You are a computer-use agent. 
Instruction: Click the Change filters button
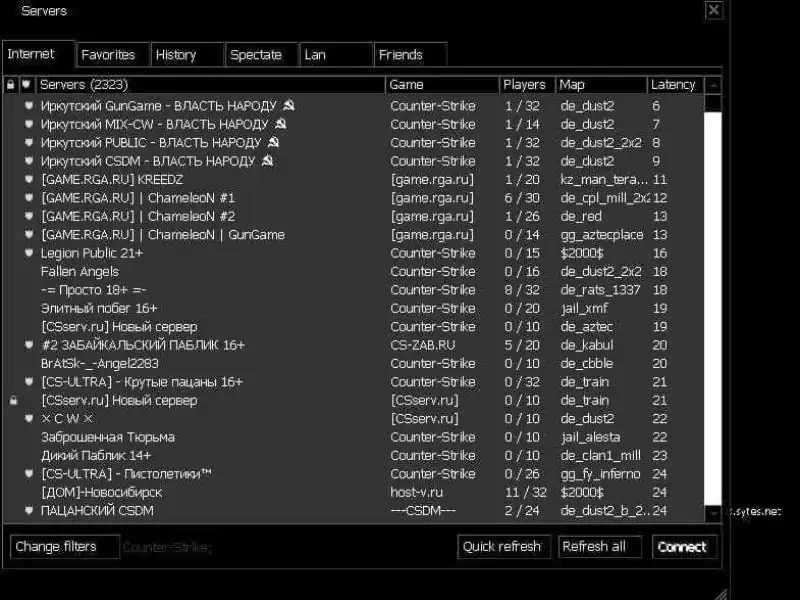(65, 547)
